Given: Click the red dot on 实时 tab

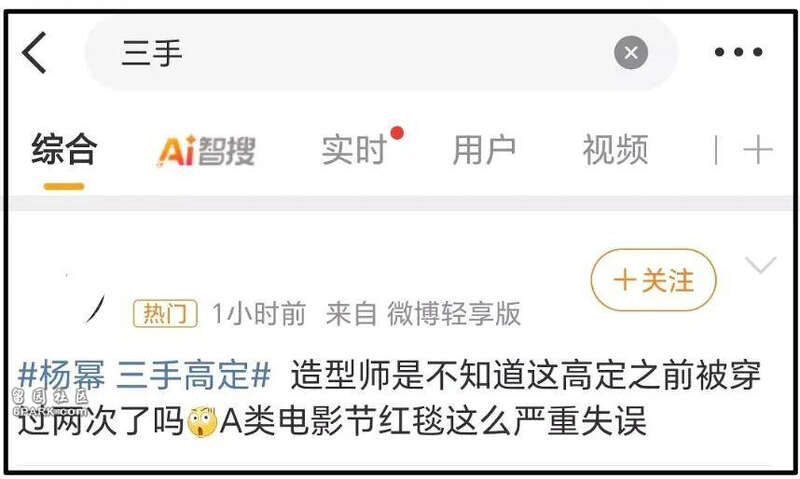Looking at the screenshot, I should (397, 133).
